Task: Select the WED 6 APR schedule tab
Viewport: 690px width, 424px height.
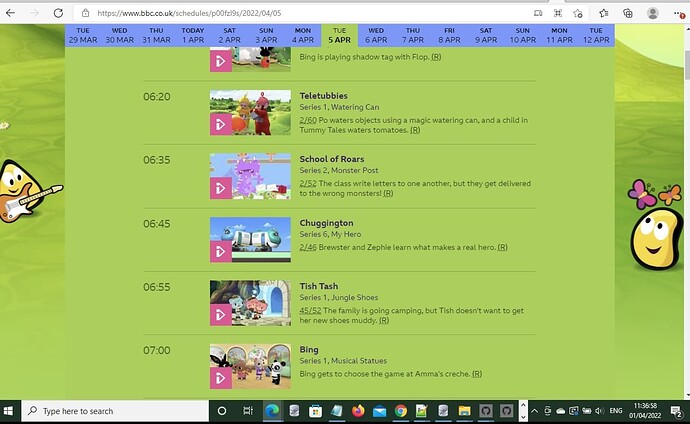Action: point(376,35)
